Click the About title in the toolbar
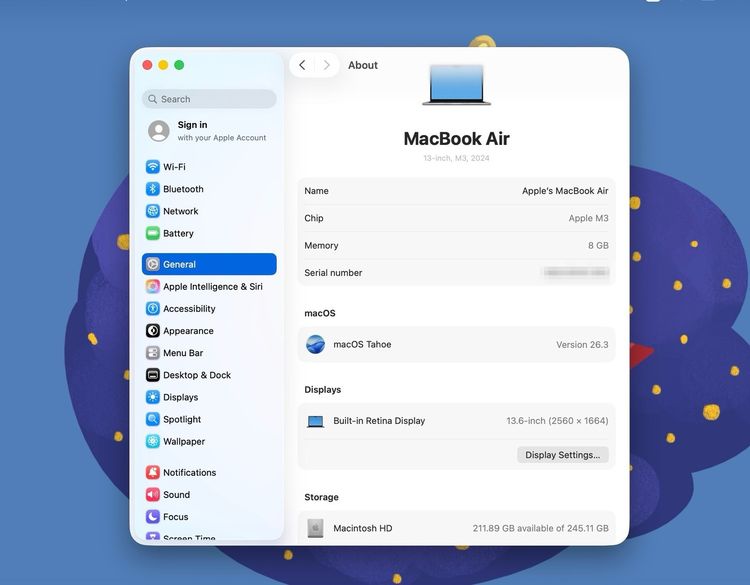This screenshot has width=750, height=585. (363, 65)
